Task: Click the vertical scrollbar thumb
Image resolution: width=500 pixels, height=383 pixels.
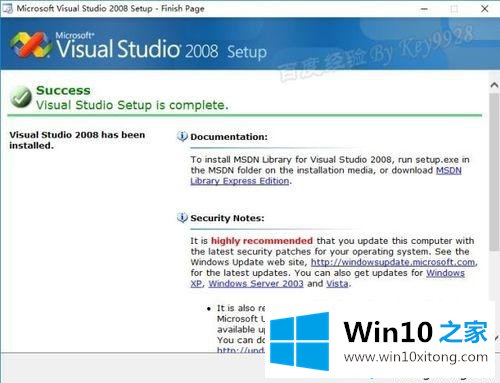Action: [494, 172]
